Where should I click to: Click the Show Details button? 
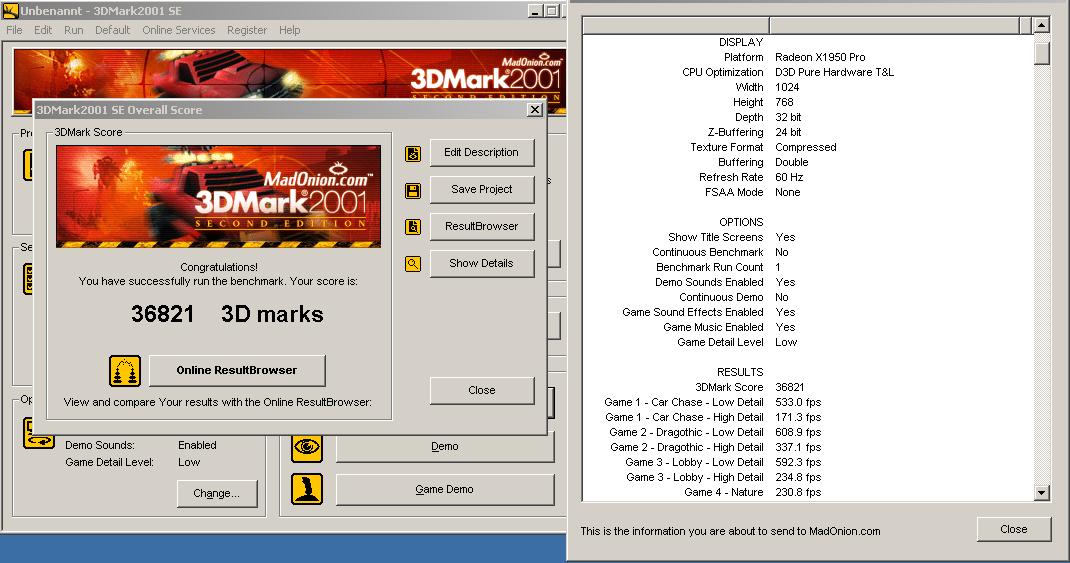pos(482,263)
